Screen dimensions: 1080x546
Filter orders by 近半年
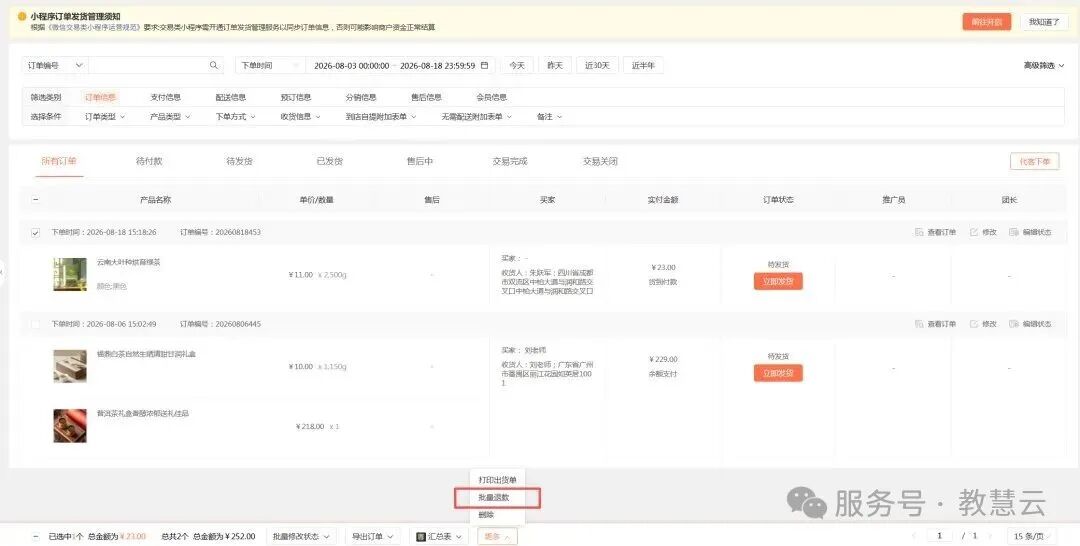coord(643,65)
